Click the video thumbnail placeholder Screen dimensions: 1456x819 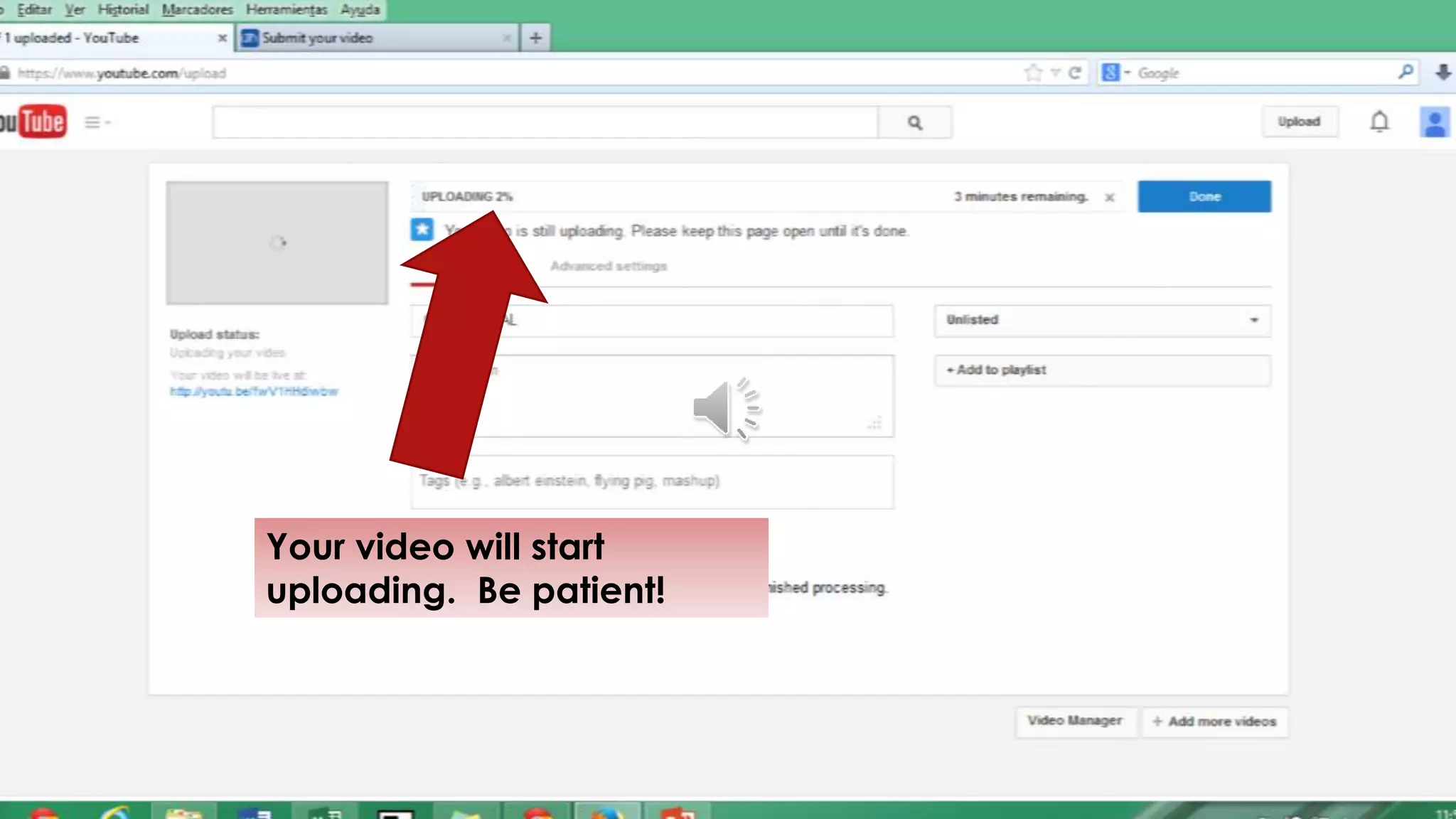point(277,243)
